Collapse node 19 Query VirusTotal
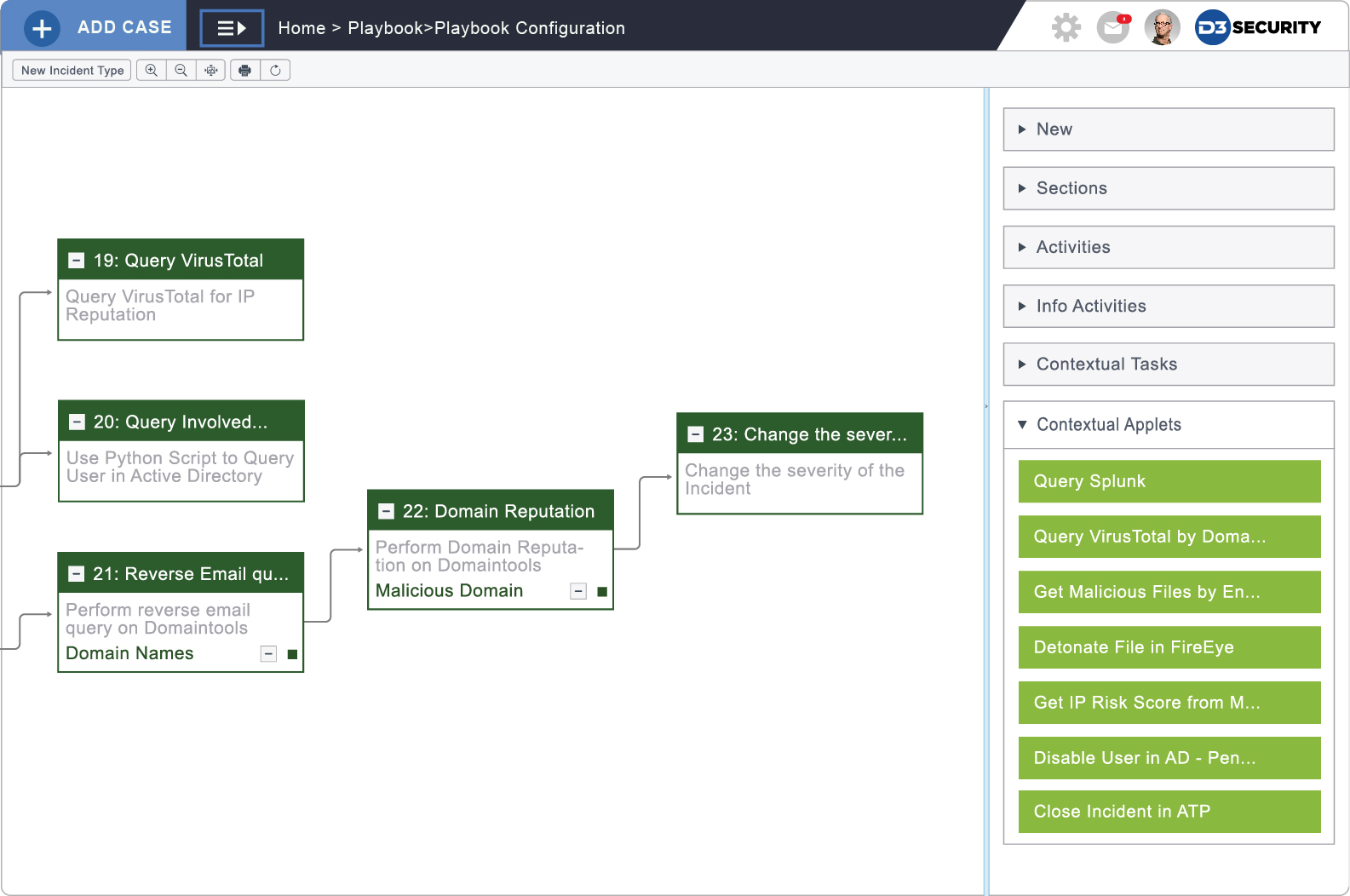Screen dimensions: 1350x896 77,261
